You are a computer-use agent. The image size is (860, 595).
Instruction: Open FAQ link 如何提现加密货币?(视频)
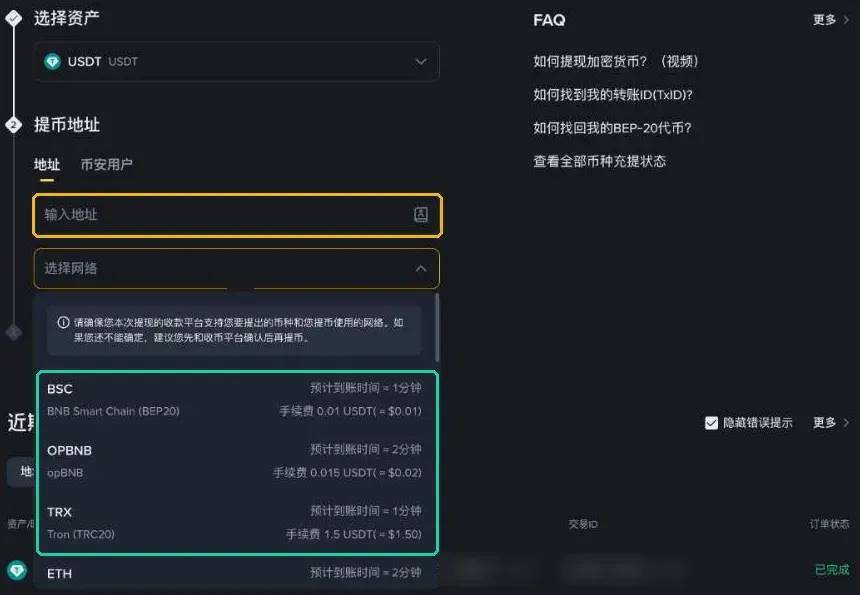[615, 61]
